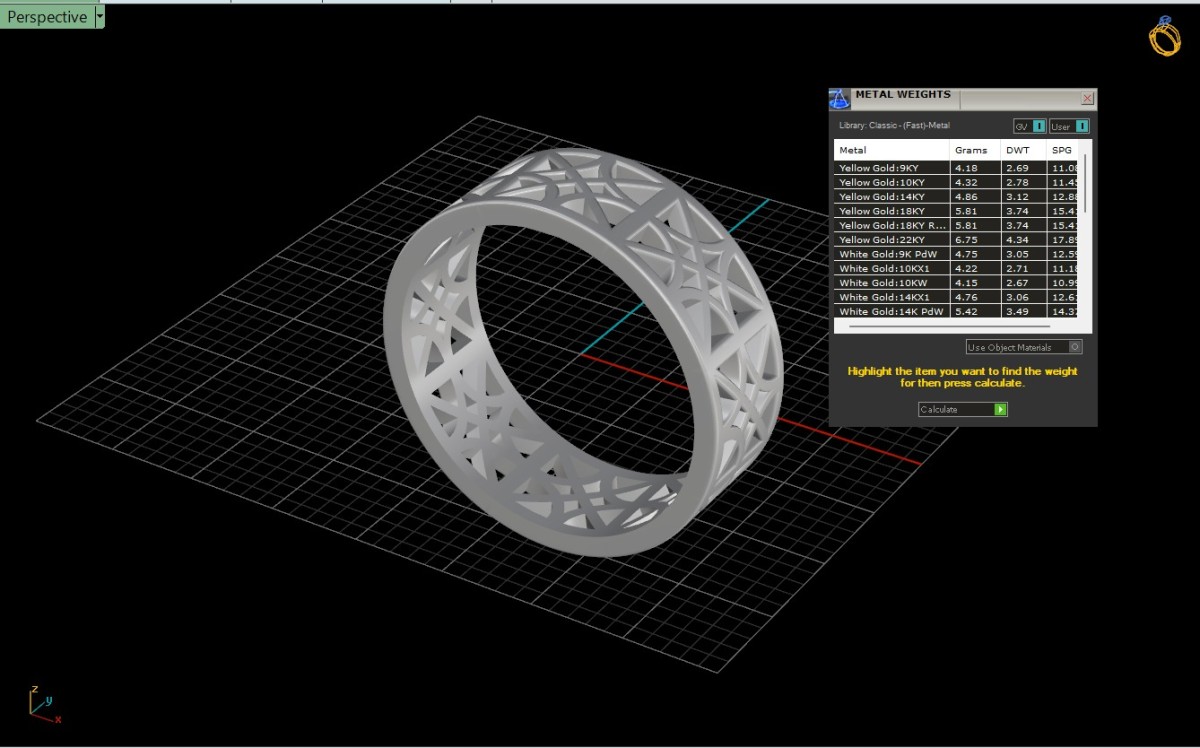This screenshot has width=1200, height=748.
Task: Select the Yellow Gold:18KY row
Action: pos(890,211)
